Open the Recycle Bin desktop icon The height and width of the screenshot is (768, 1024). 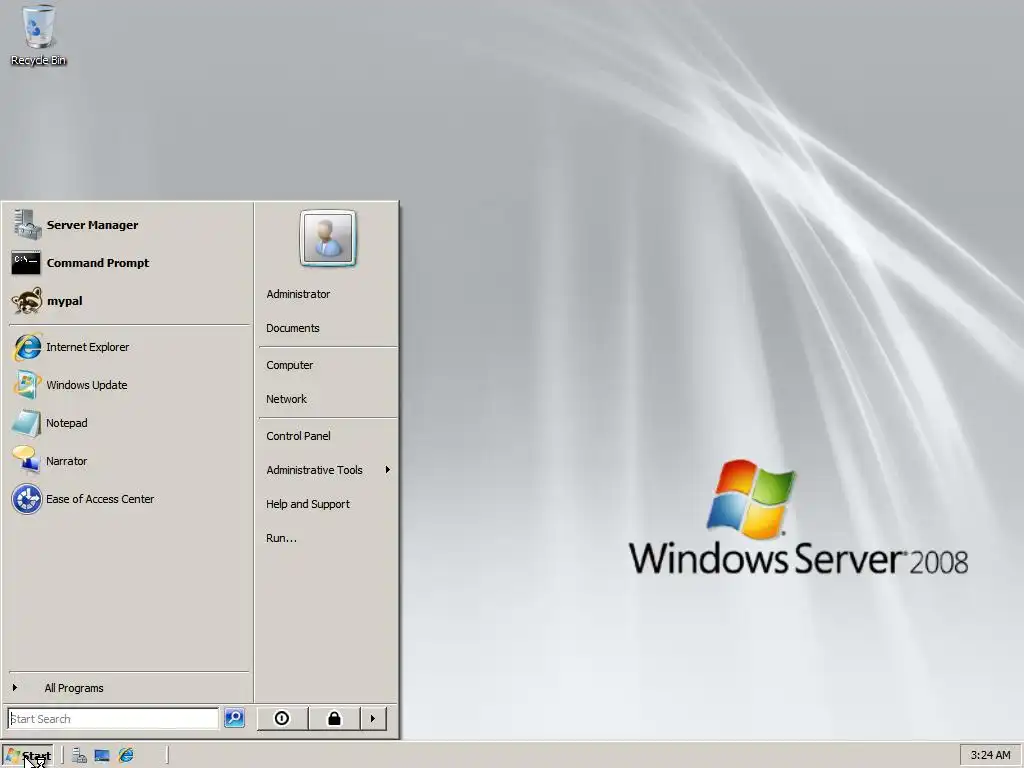39,34
